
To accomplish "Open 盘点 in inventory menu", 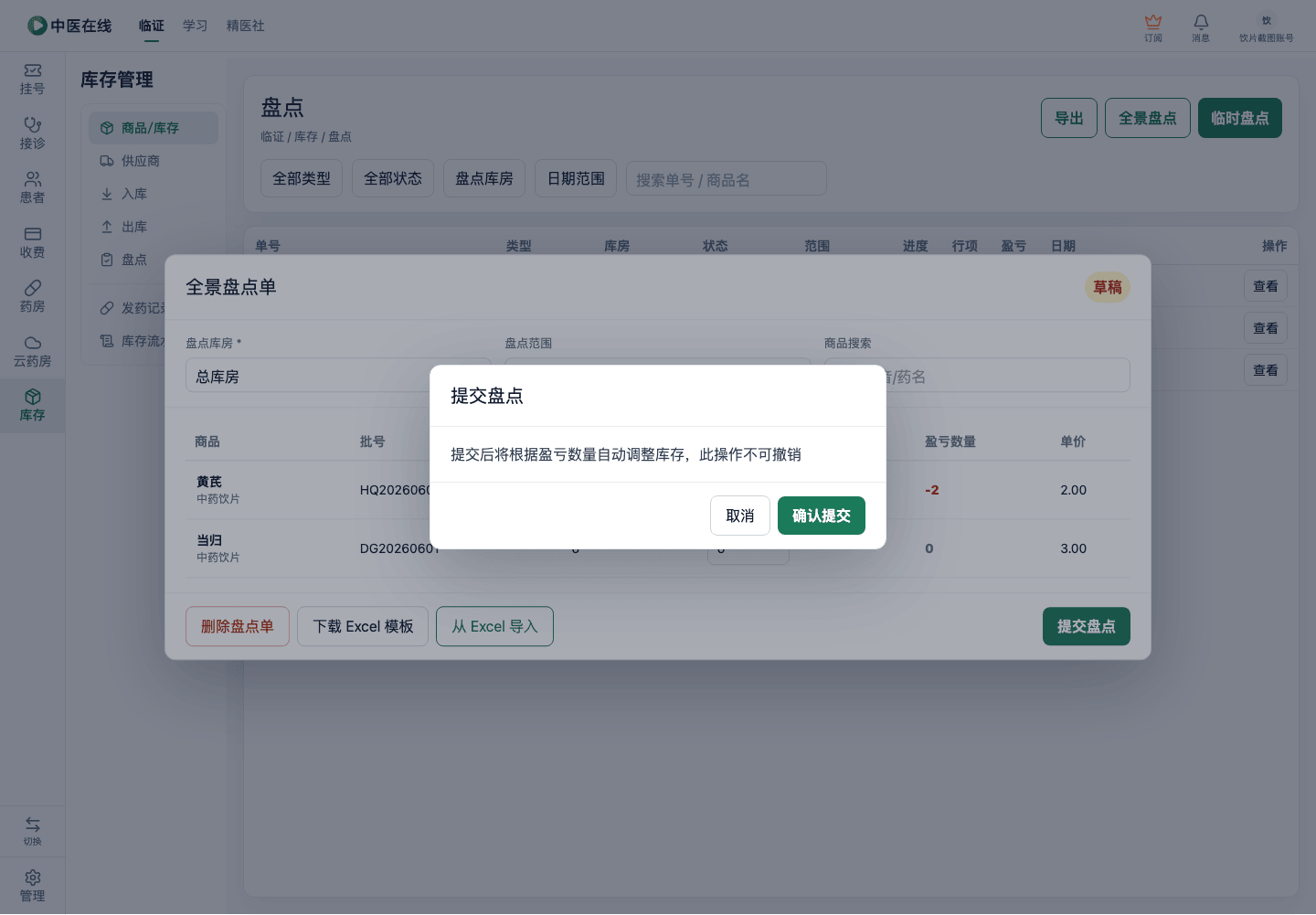I will click(154, 260).
